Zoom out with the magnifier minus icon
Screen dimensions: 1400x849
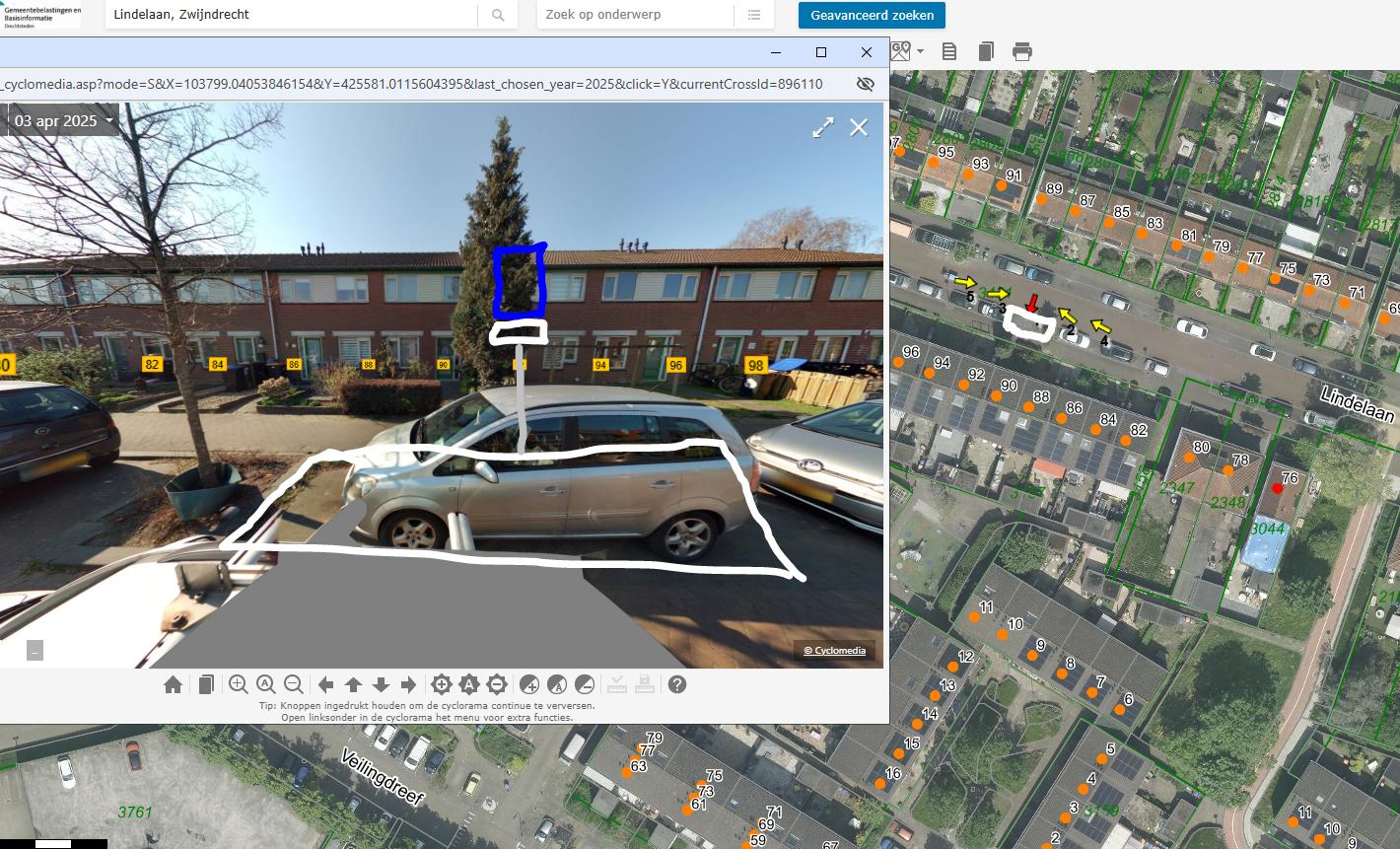point(293,684)
